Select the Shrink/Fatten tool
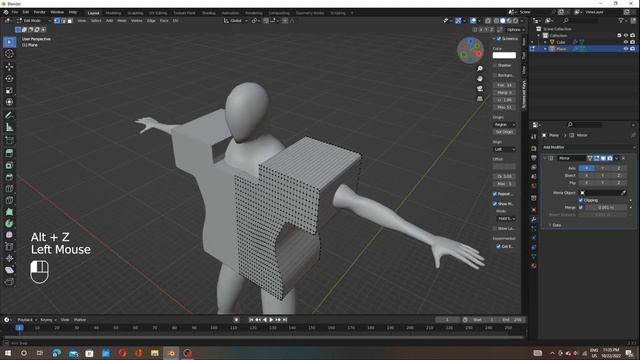The image size is (640, 360). [9, 258]
